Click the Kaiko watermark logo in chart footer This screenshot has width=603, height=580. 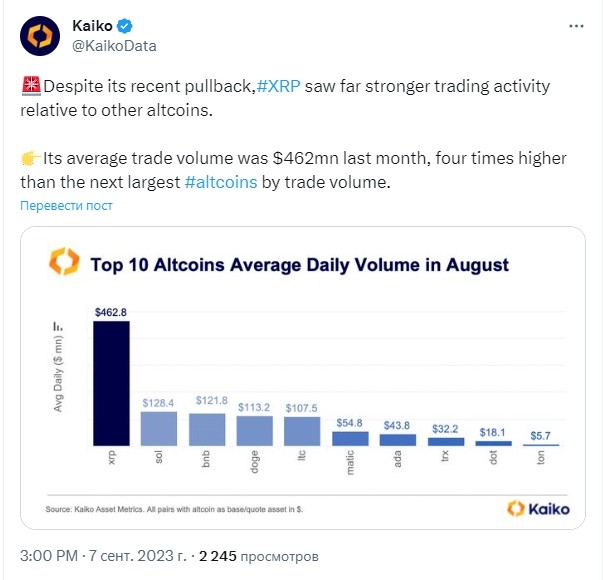[538, 508]
